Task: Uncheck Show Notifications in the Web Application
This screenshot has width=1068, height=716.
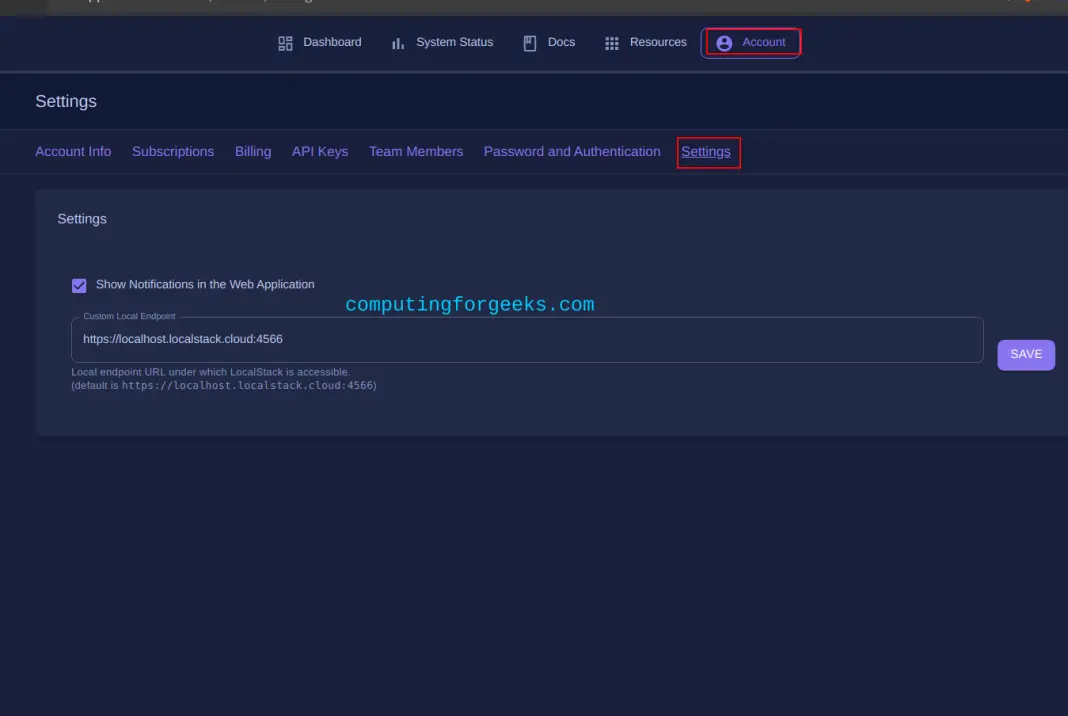Action: tap(79, 285)
